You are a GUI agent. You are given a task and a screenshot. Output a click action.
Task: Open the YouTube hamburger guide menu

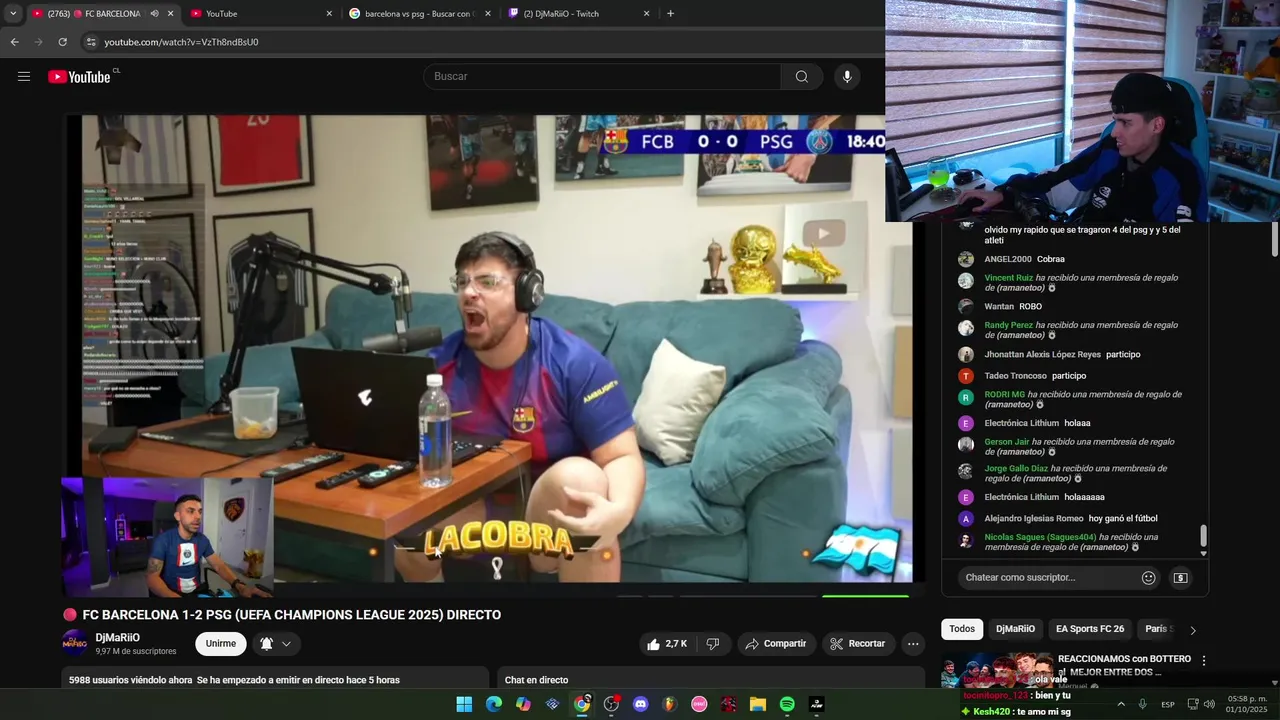pos(24,77)
